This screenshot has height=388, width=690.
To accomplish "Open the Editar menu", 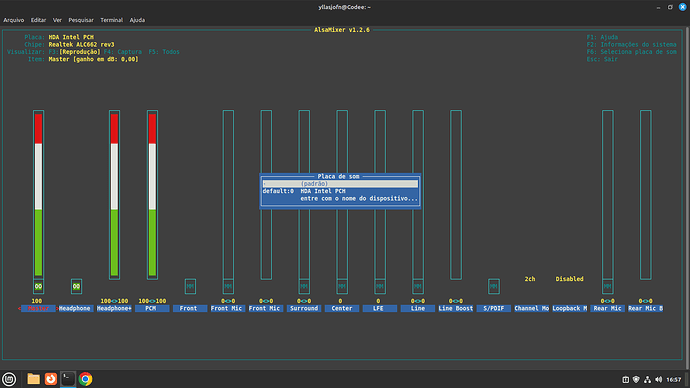I will [38, 20].
